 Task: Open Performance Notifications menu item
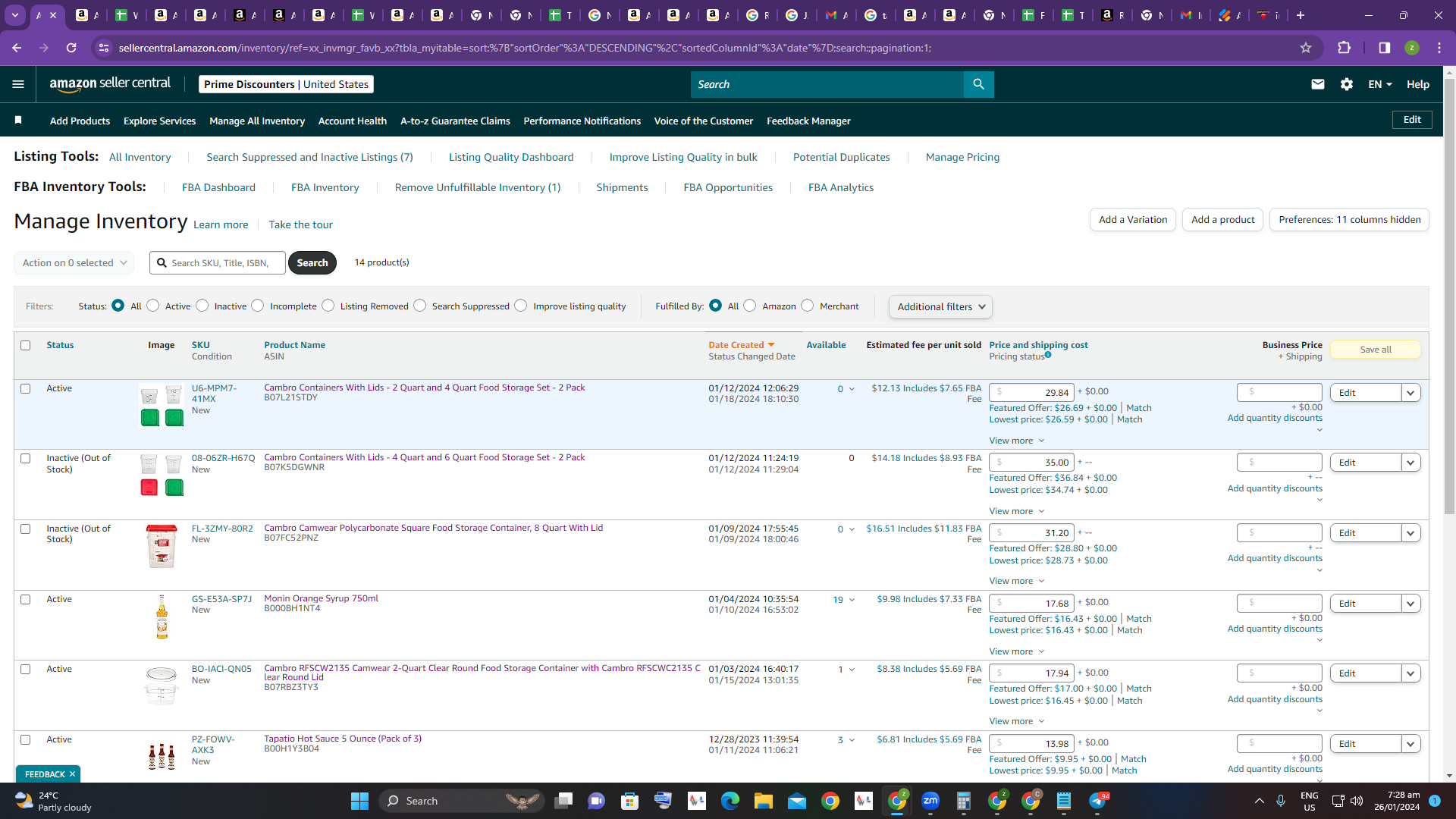[x=582, y=121]
